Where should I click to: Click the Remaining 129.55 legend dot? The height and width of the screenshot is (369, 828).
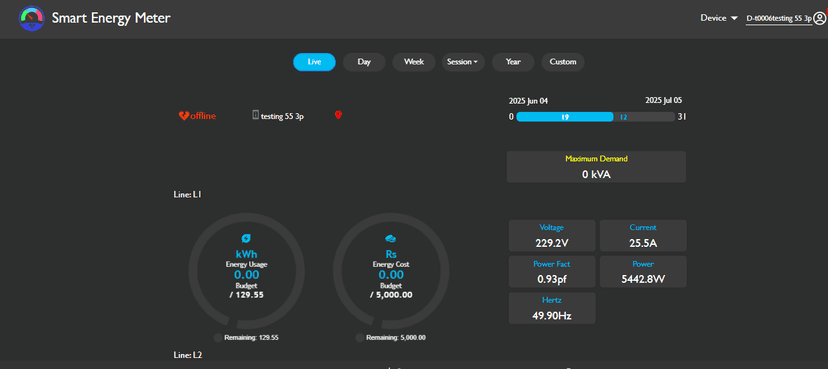point(218,337)
